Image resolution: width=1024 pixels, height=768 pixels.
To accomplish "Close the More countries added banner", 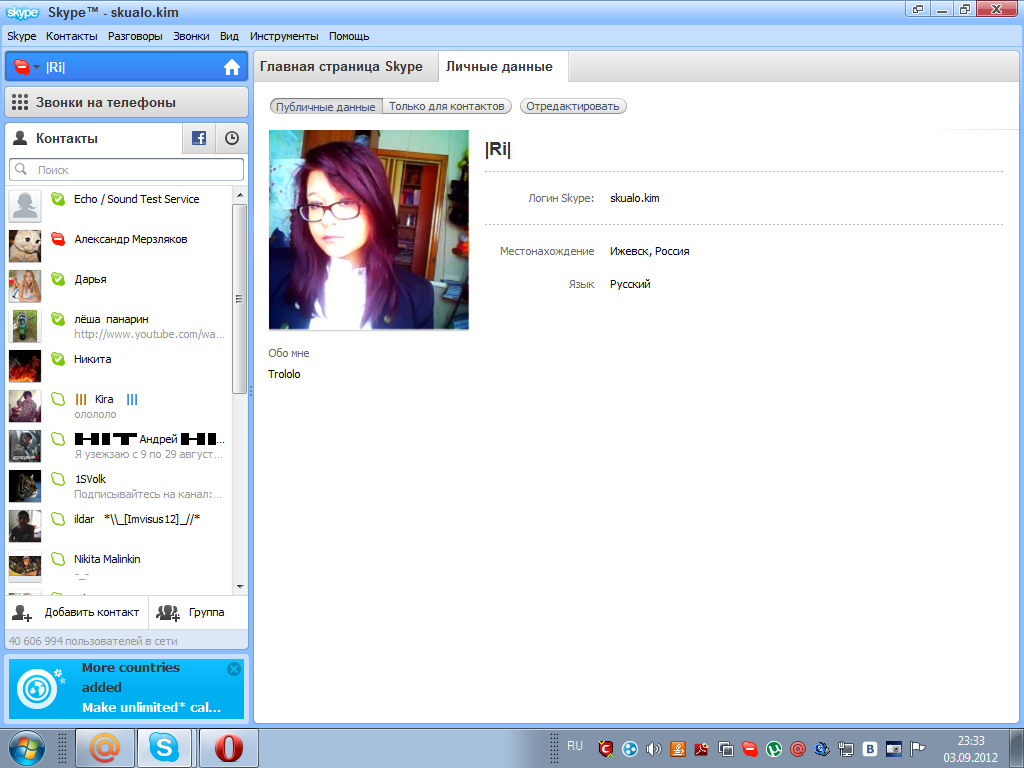I will (x=234, y=669).
